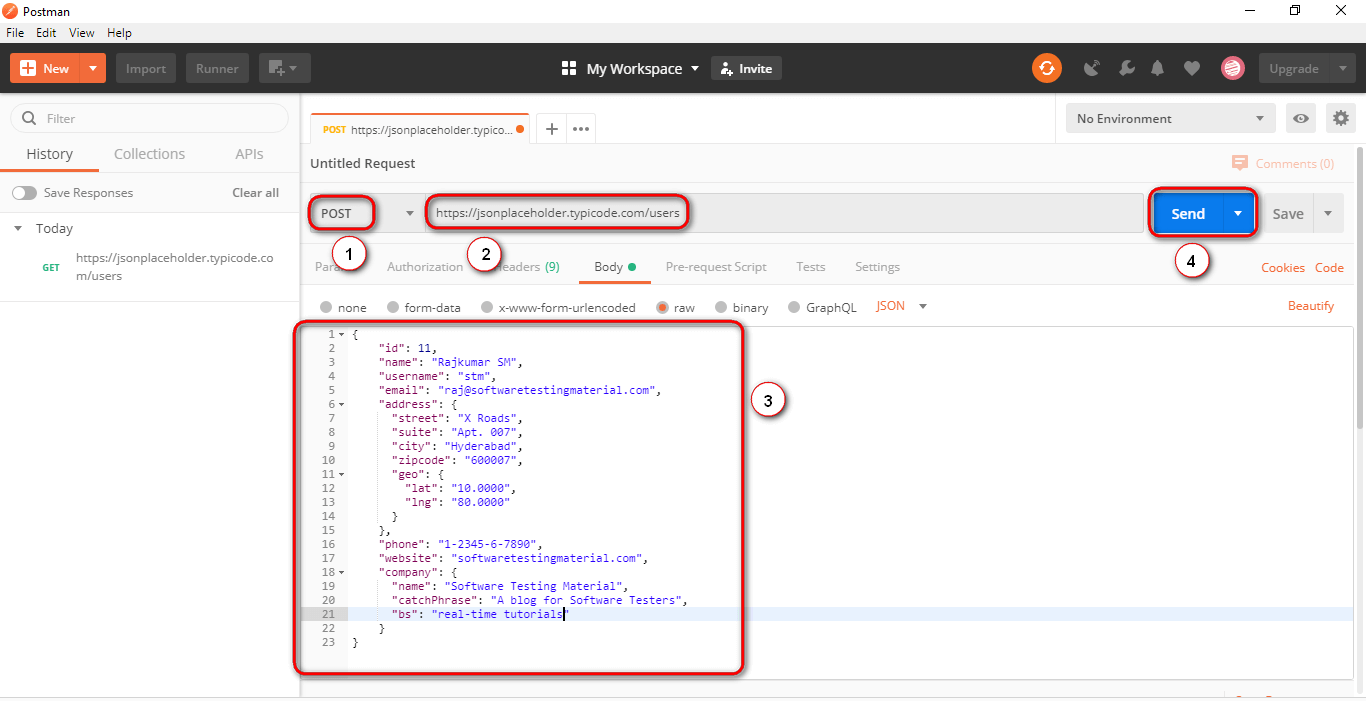Image resolution: width=1366 pixels, height=701 pixels.
Task: Add a new request tab with plus icon
Action: coord(551,129)
